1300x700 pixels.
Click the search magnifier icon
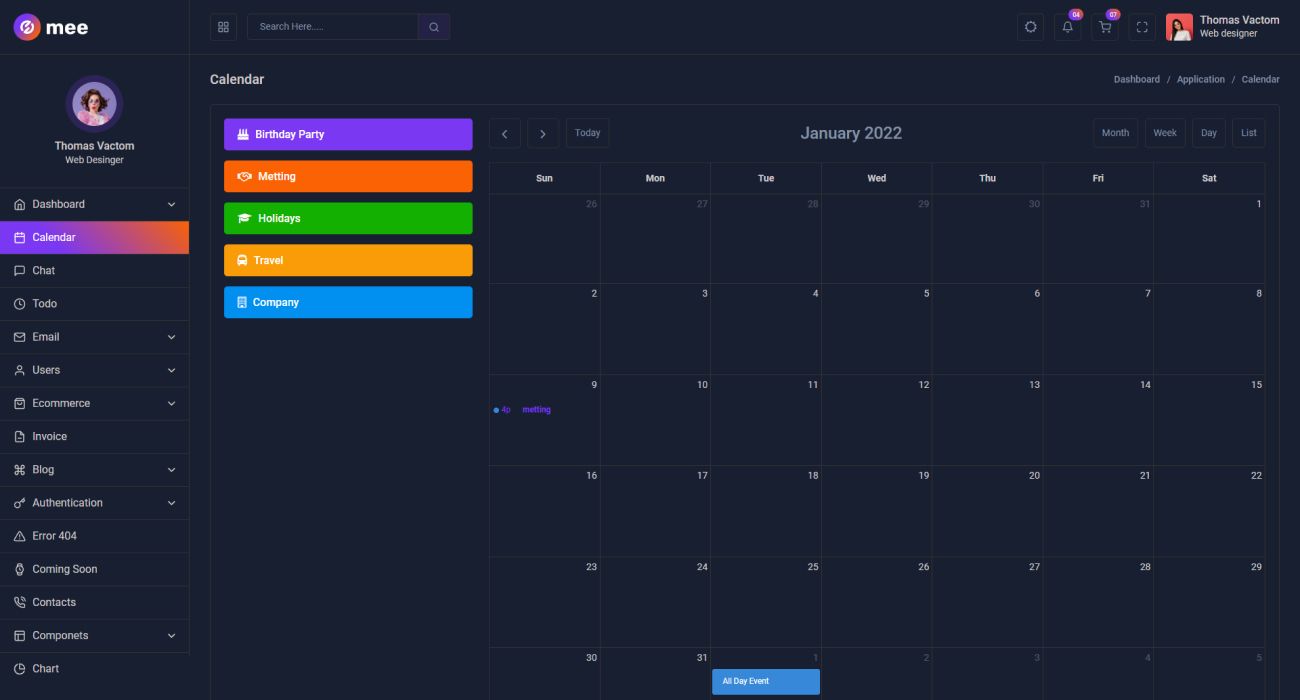[x=434, y=27]
